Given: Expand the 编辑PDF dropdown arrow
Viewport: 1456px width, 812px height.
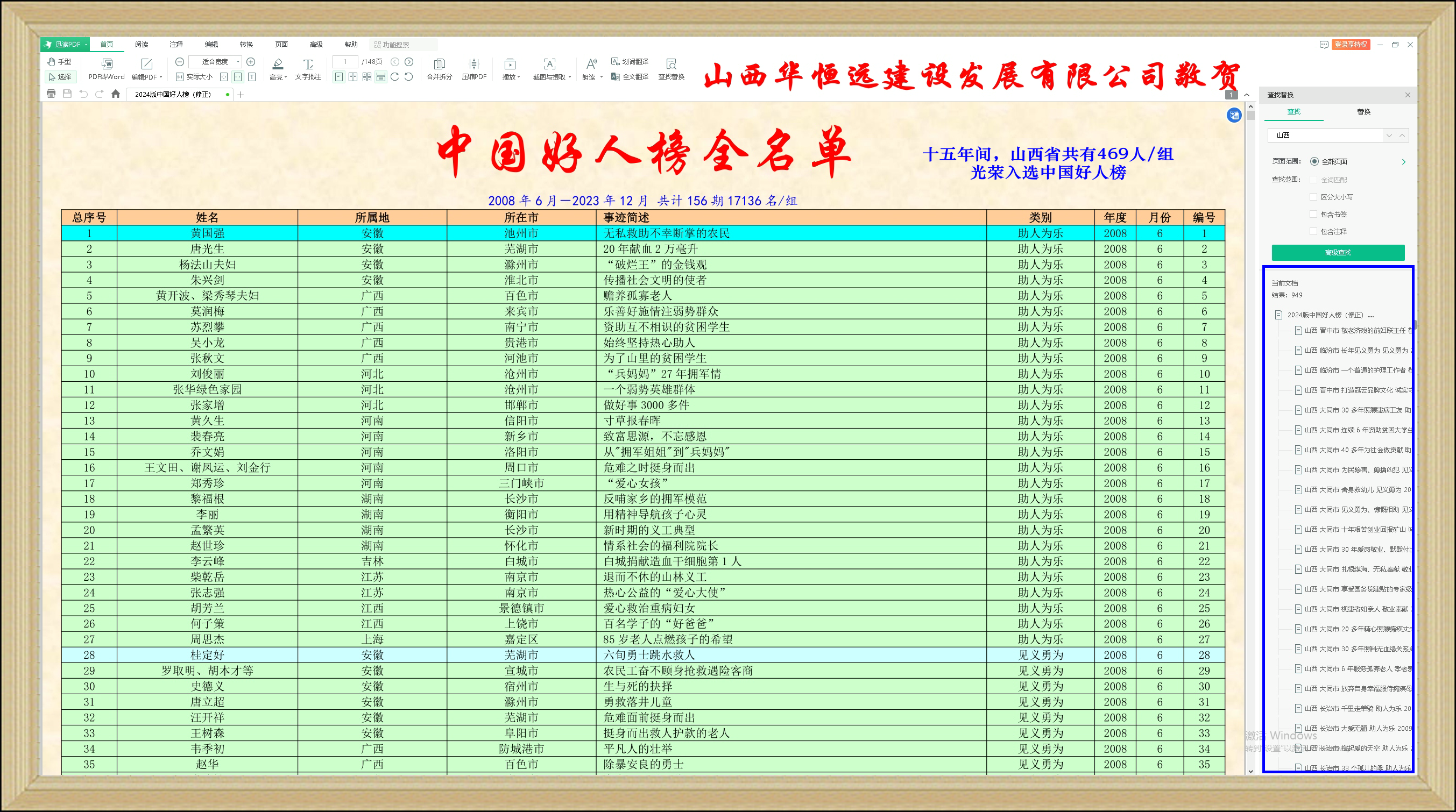Looking at the screenshot, I should coord(161,77).
